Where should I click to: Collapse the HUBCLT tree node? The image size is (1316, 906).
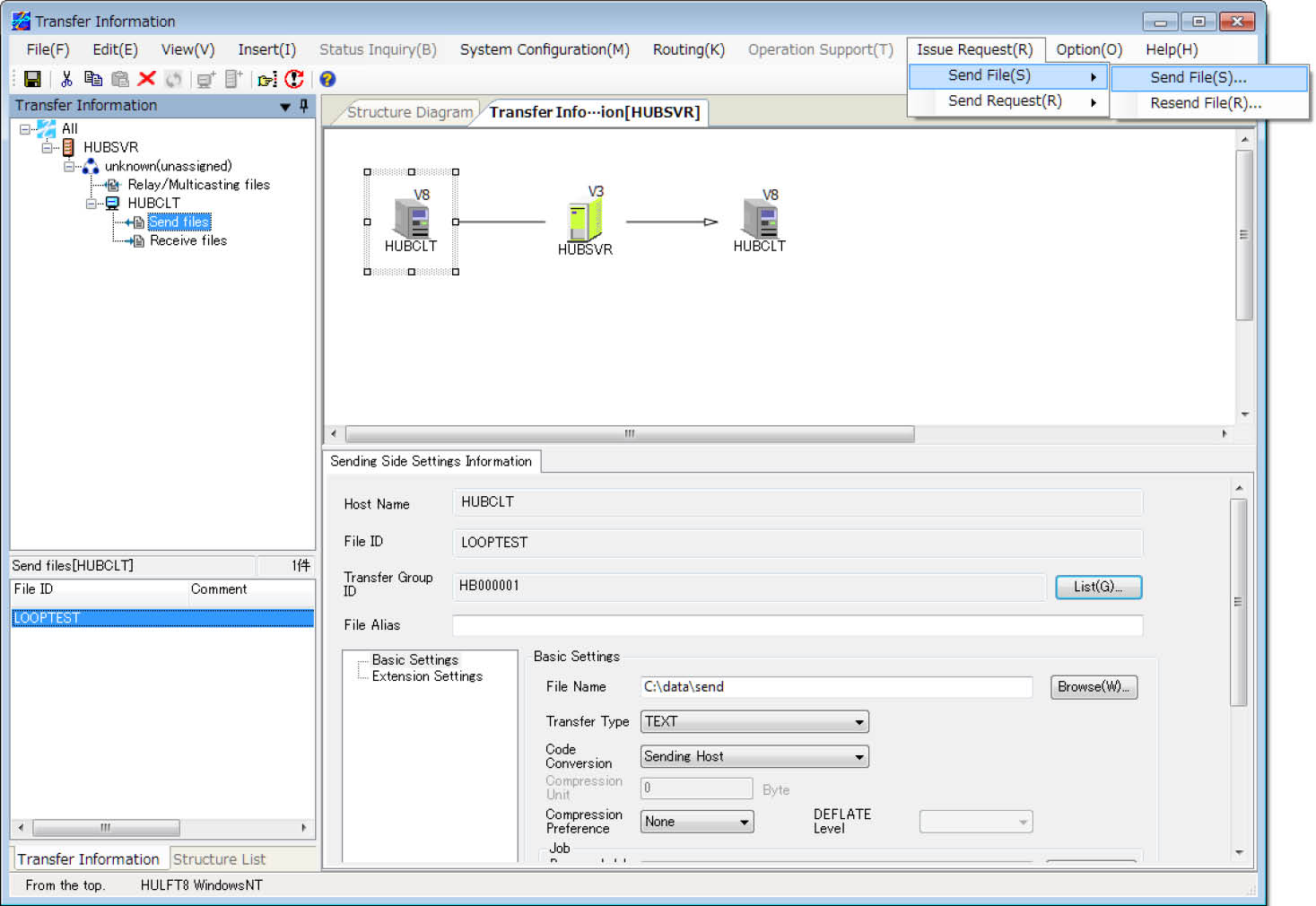pos(91,204)
